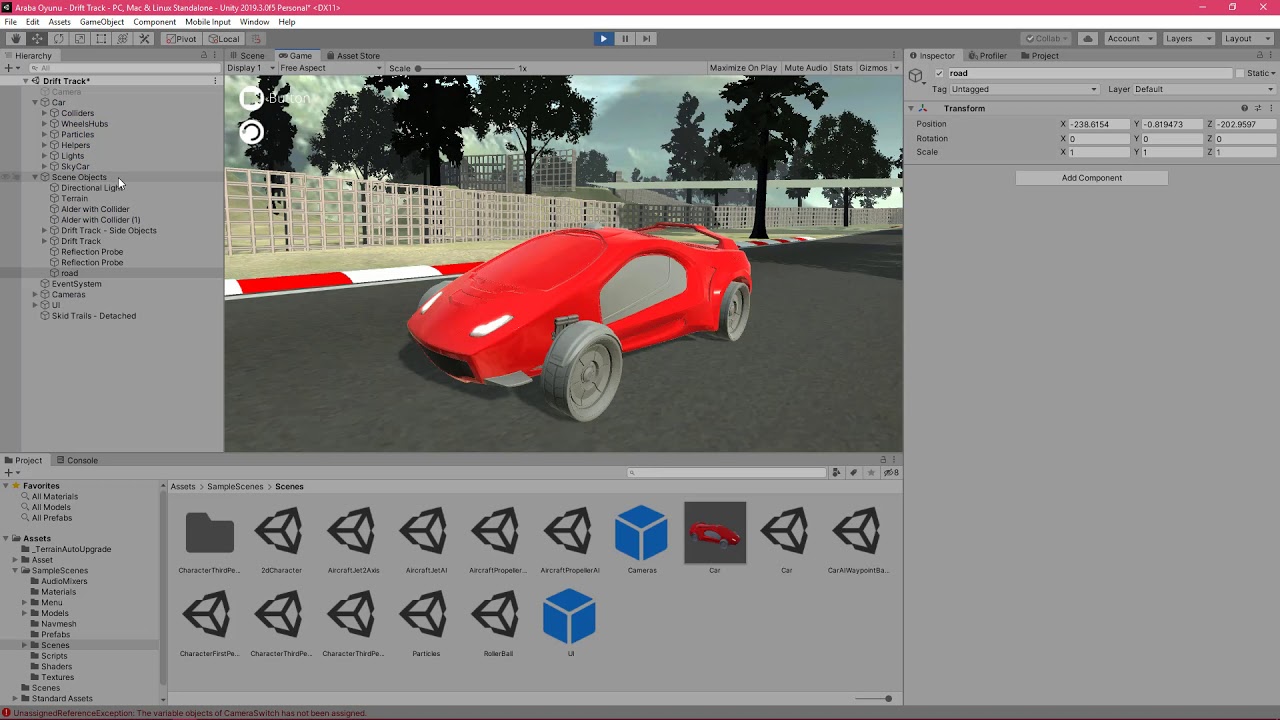This screenshot has width=1280, height=720.
Task: Open the cloud services icon
Action: click(x=1087, y=39)
